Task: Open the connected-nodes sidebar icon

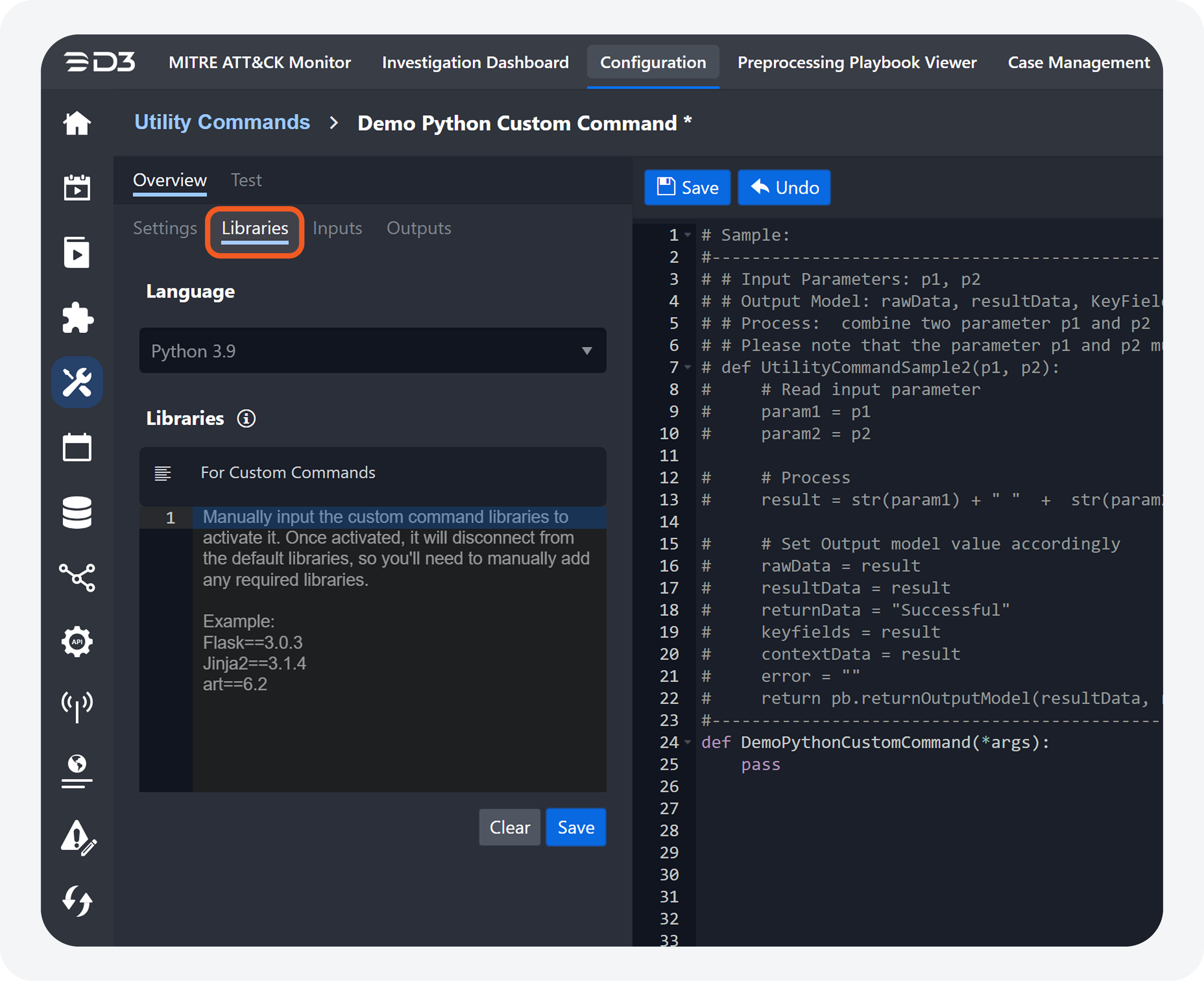Action: (x=77, y=578)
